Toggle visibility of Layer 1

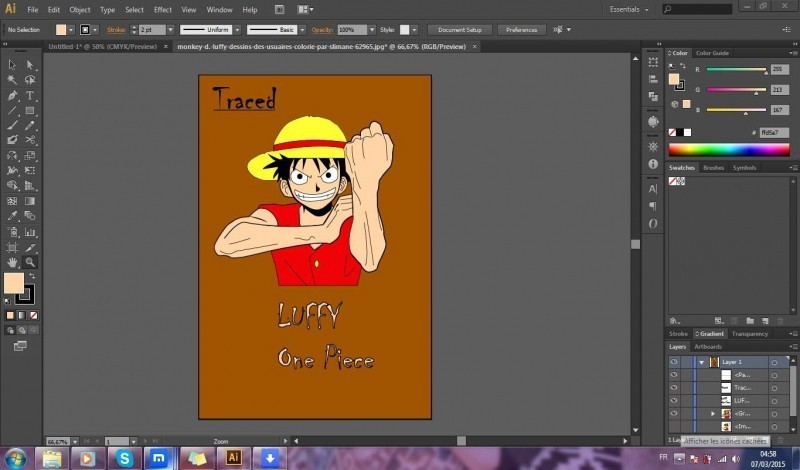(x=674, y=362)
